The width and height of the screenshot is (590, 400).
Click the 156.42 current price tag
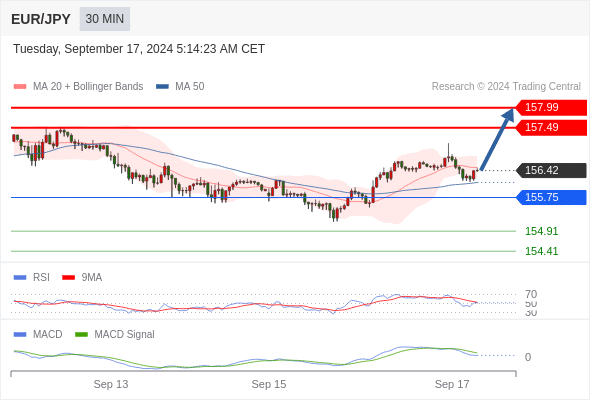[x=551, y=170]
